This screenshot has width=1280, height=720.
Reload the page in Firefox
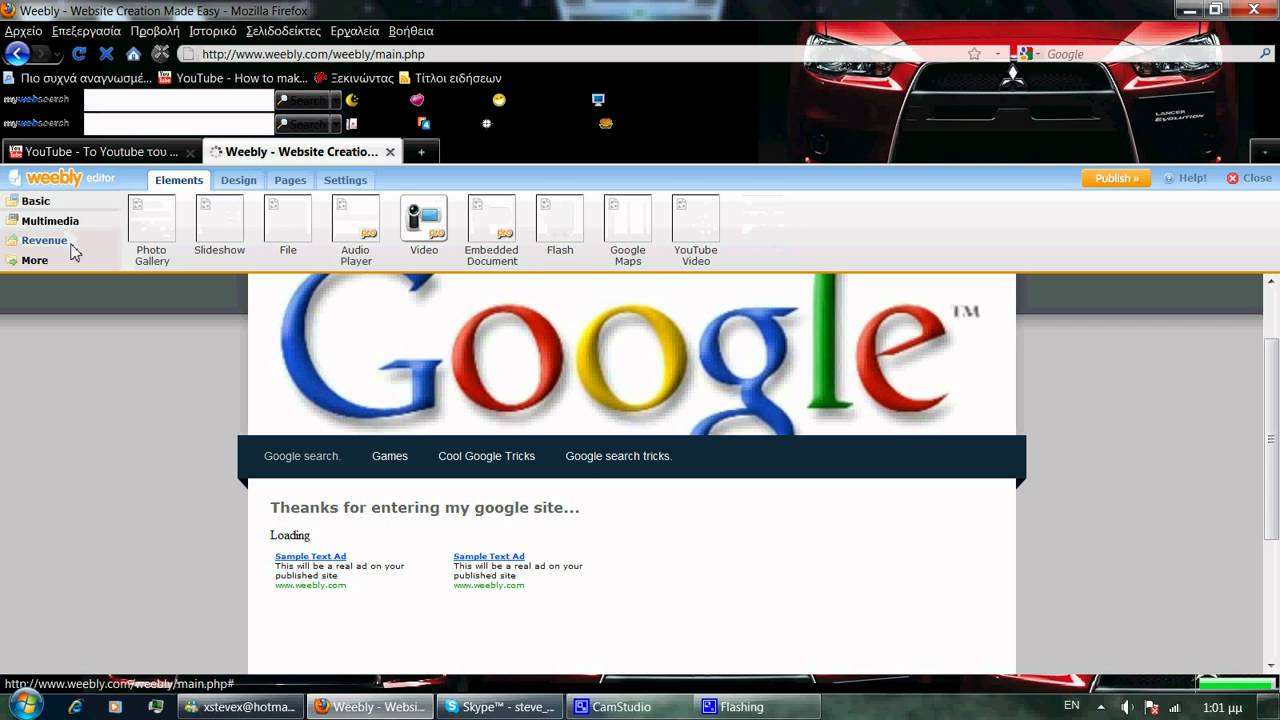(79, 54)
